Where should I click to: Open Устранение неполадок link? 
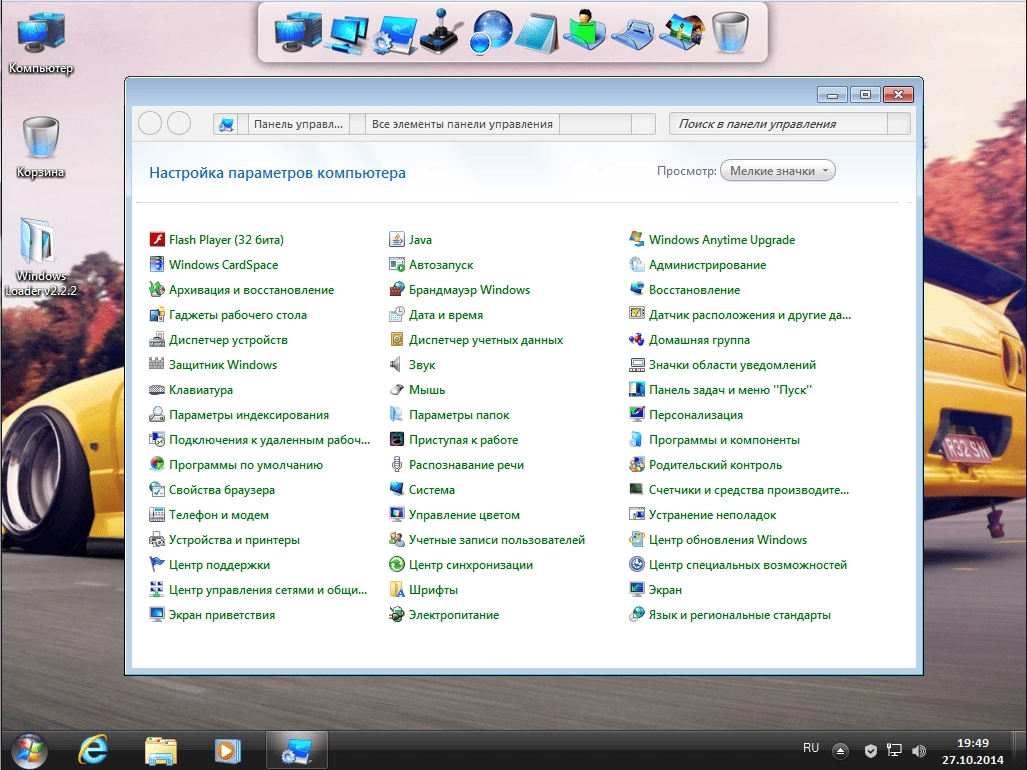712,515
